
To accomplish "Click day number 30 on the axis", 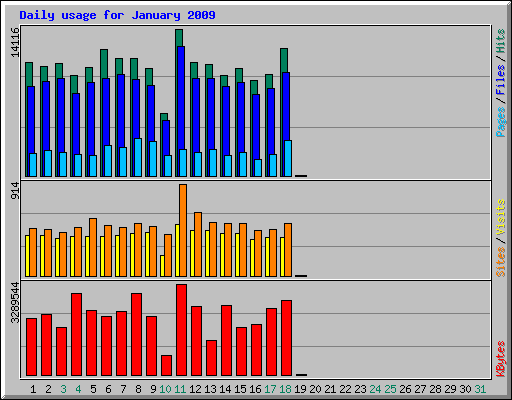I will [x=465, y=389].
